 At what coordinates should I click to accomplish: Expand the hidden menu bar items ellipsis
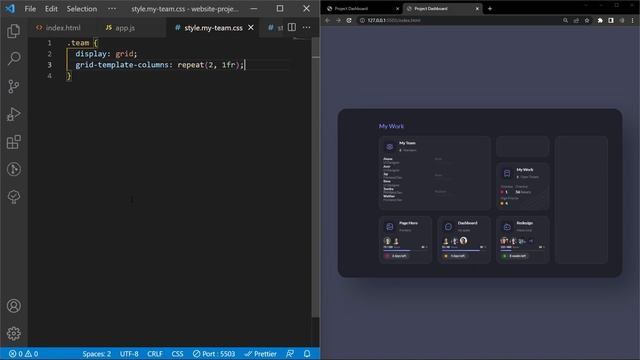[112, 9]
